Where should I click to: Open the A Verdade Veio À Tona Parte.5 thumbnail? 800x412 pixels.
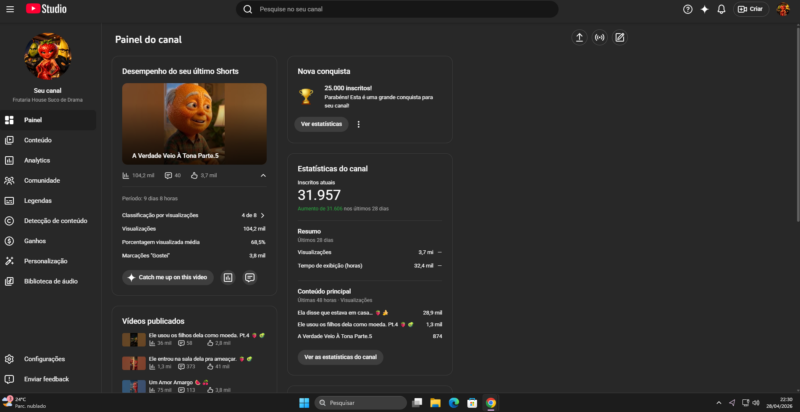tap(194, 123)
